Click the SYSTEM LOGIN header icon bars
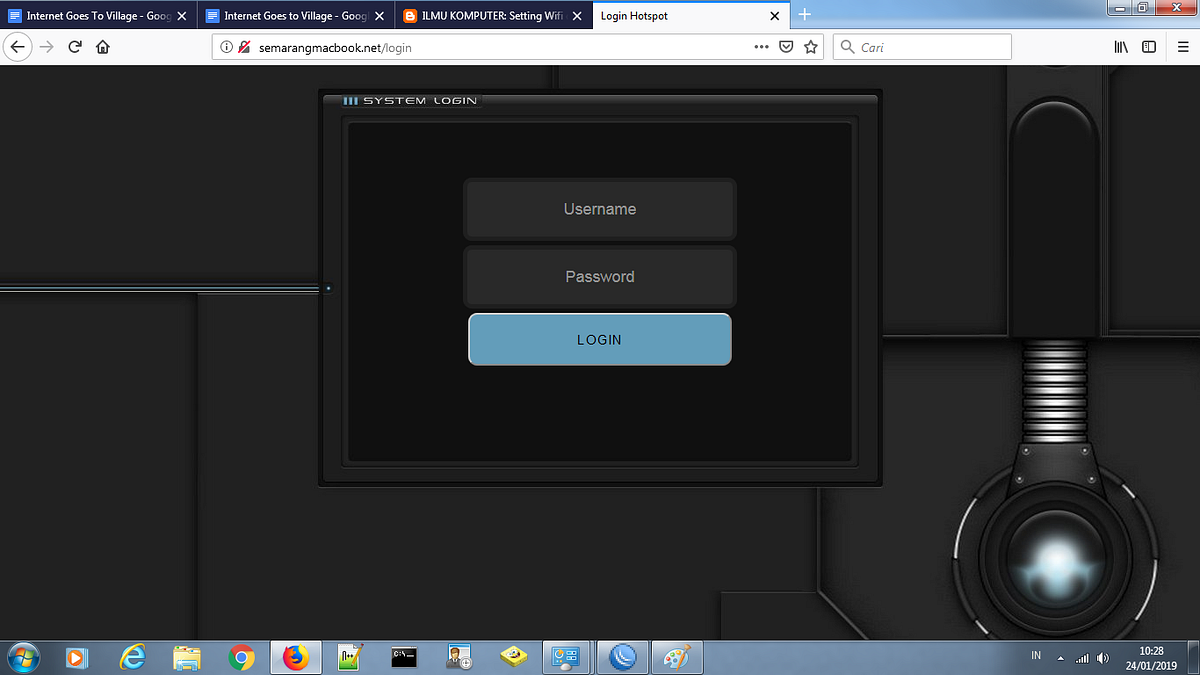Viewport: 1200px width, 675px height. click(x=351, y=100)
